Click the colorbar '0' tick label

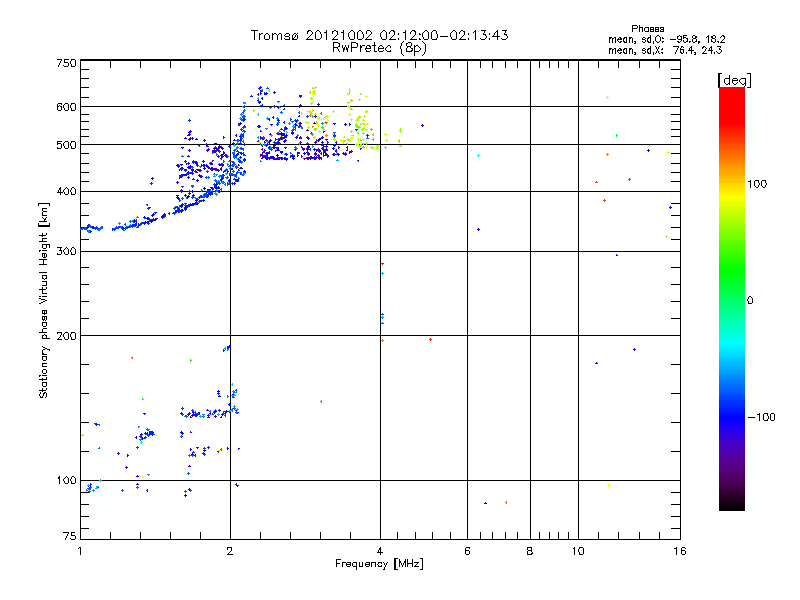click(750, 301)
